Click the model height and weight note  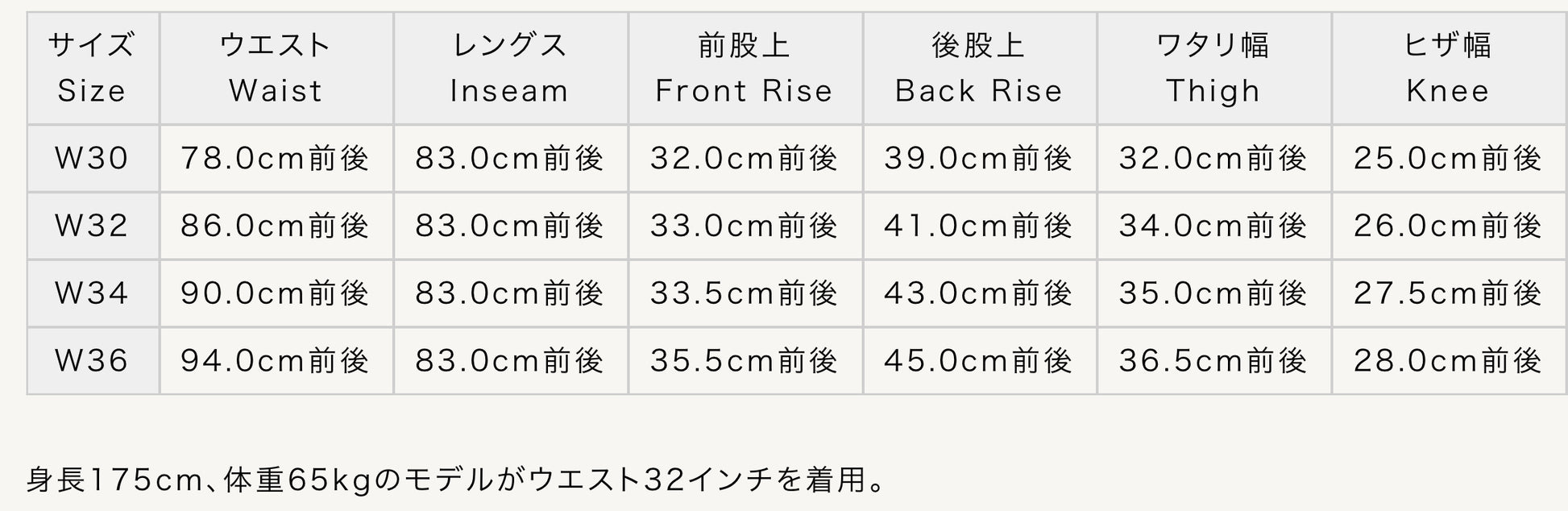click(x=457, y=480)
